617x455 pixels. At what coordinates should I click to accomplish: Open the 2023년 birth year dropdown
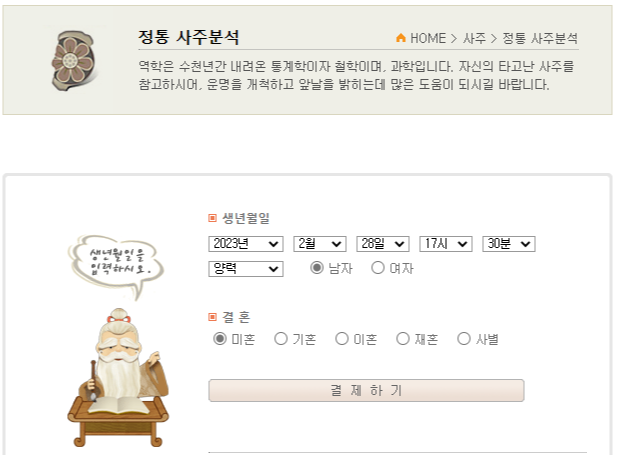click(246, 244)
